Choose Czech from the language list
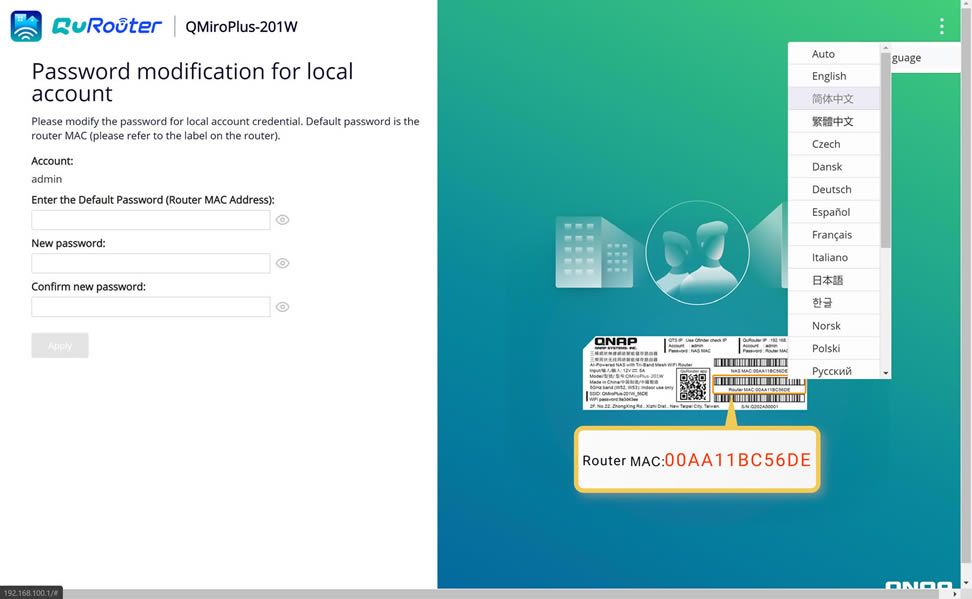Screen dimensions: 972x599 point(834,144)
